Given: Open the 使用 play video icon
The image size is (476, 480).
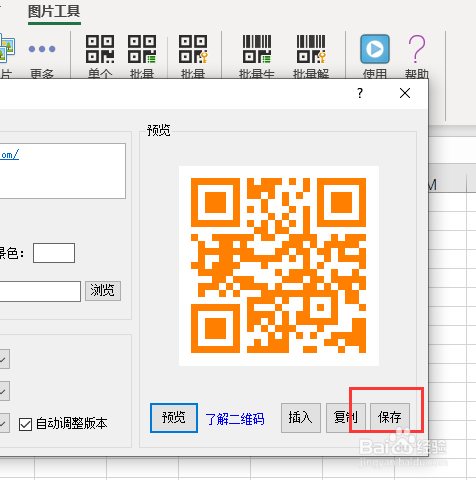Looking at the screenshot, I should pos(375,49).
